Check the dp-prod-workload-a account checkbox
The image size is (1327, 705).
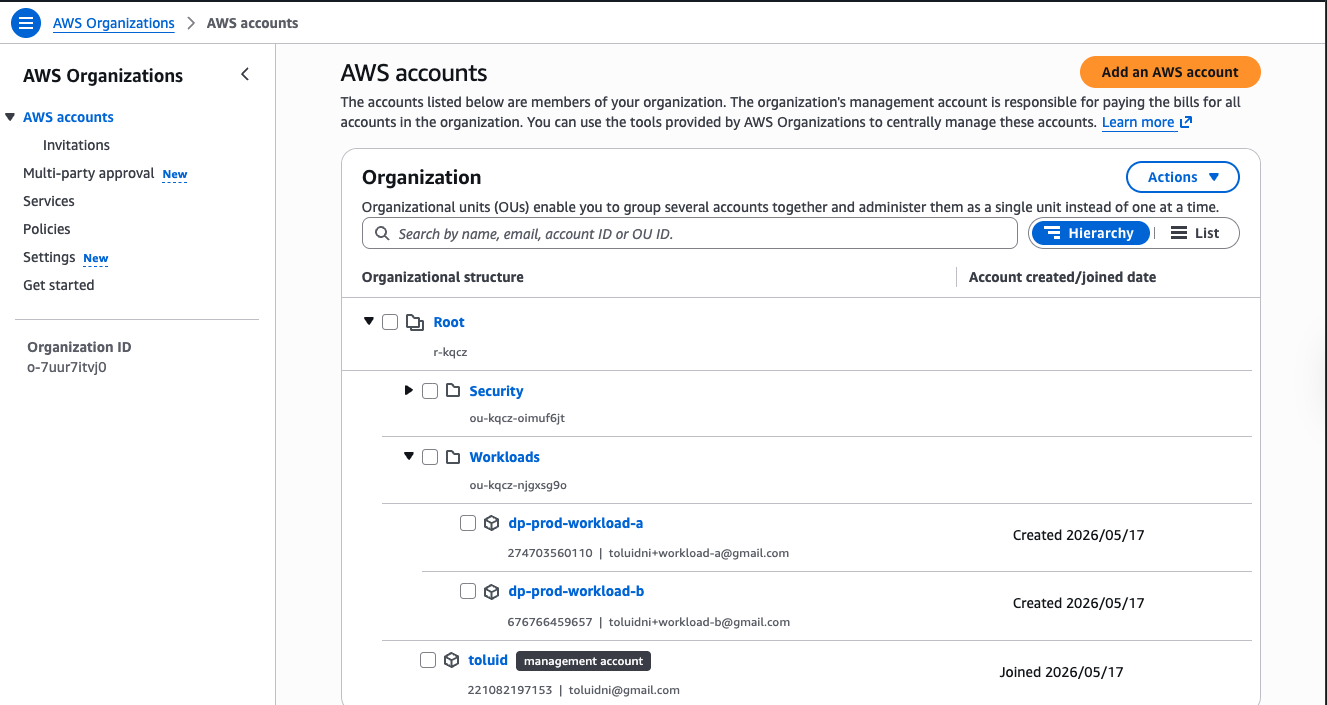pos(468,523)
